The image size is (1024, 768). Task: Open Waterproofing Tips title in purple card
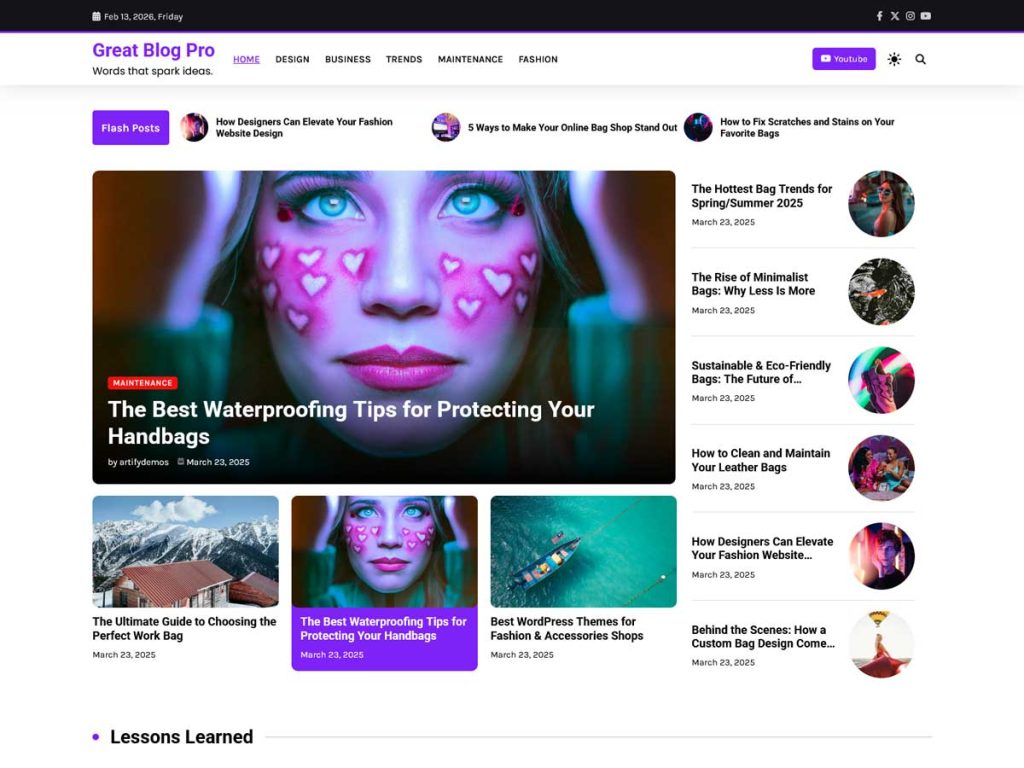(383, 629)
